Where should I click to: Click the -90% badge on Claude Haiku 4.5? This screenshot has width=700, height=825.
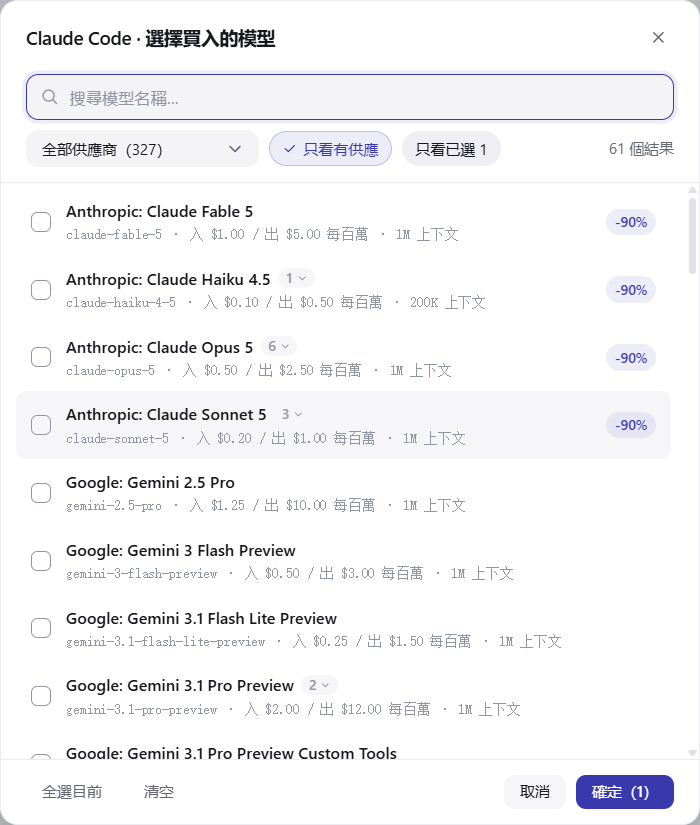point(631,290)
